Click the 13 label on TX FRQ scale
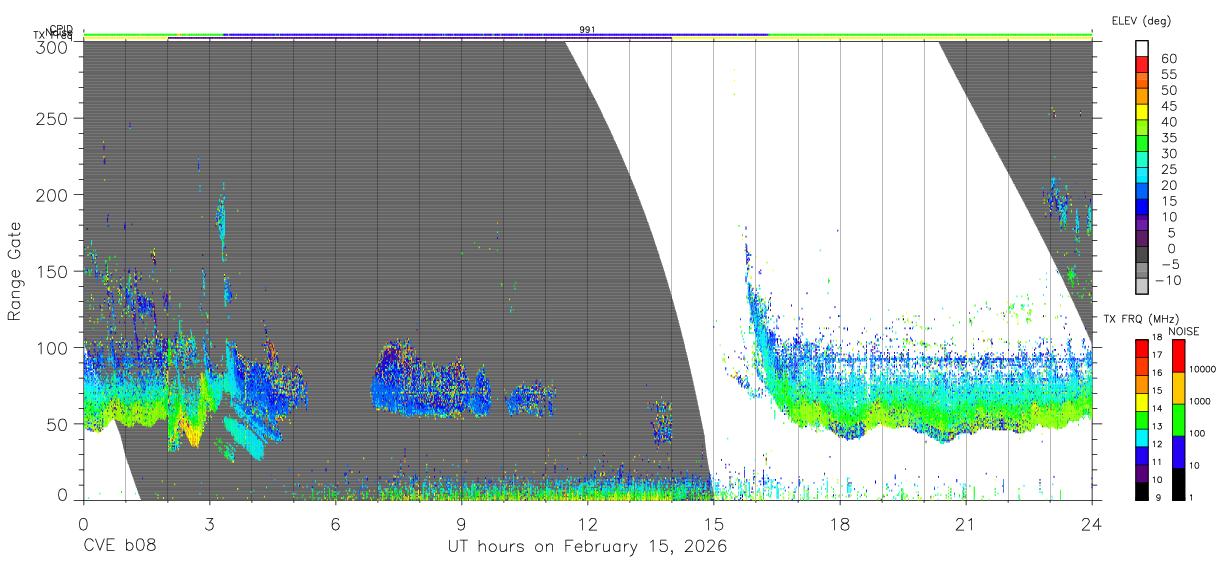 (1155, 425)
